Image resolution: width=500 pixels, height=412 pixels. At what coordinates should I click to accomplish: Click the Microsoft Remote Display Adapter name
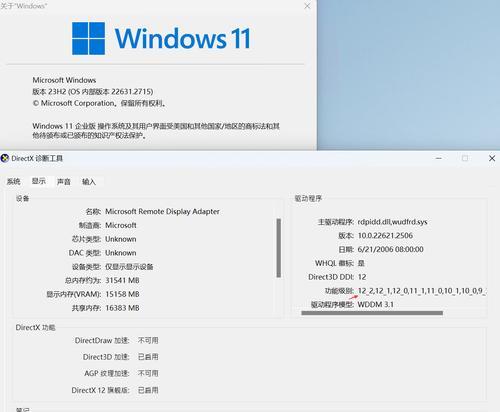coord(162,211)
